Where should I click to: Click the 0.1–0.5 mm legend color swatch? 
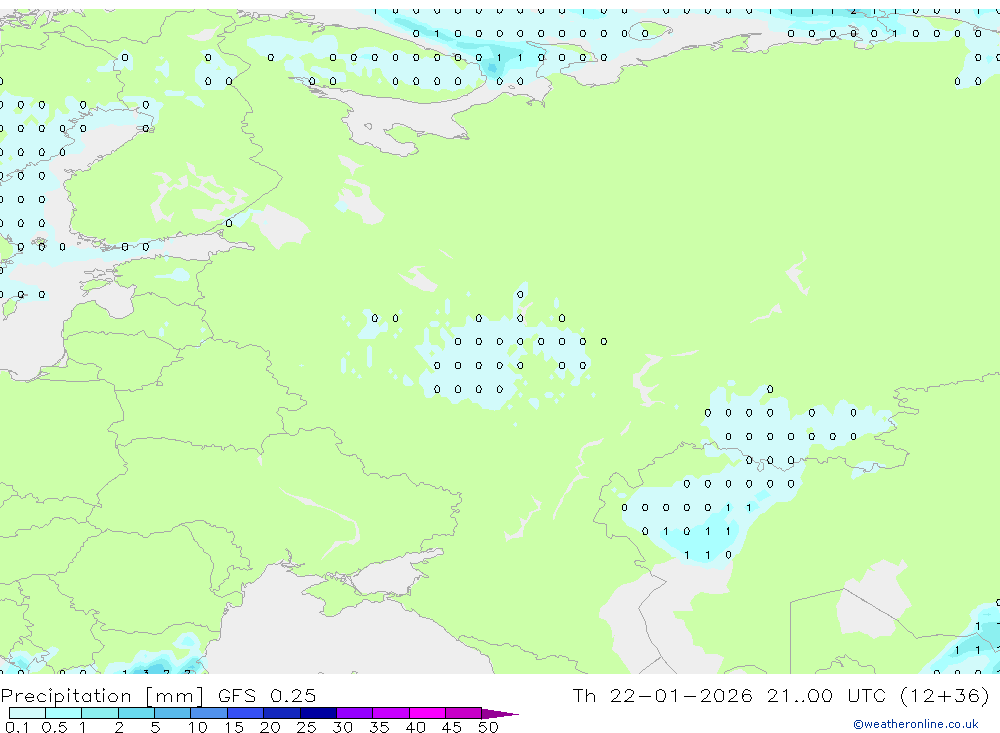pos(27,713)
